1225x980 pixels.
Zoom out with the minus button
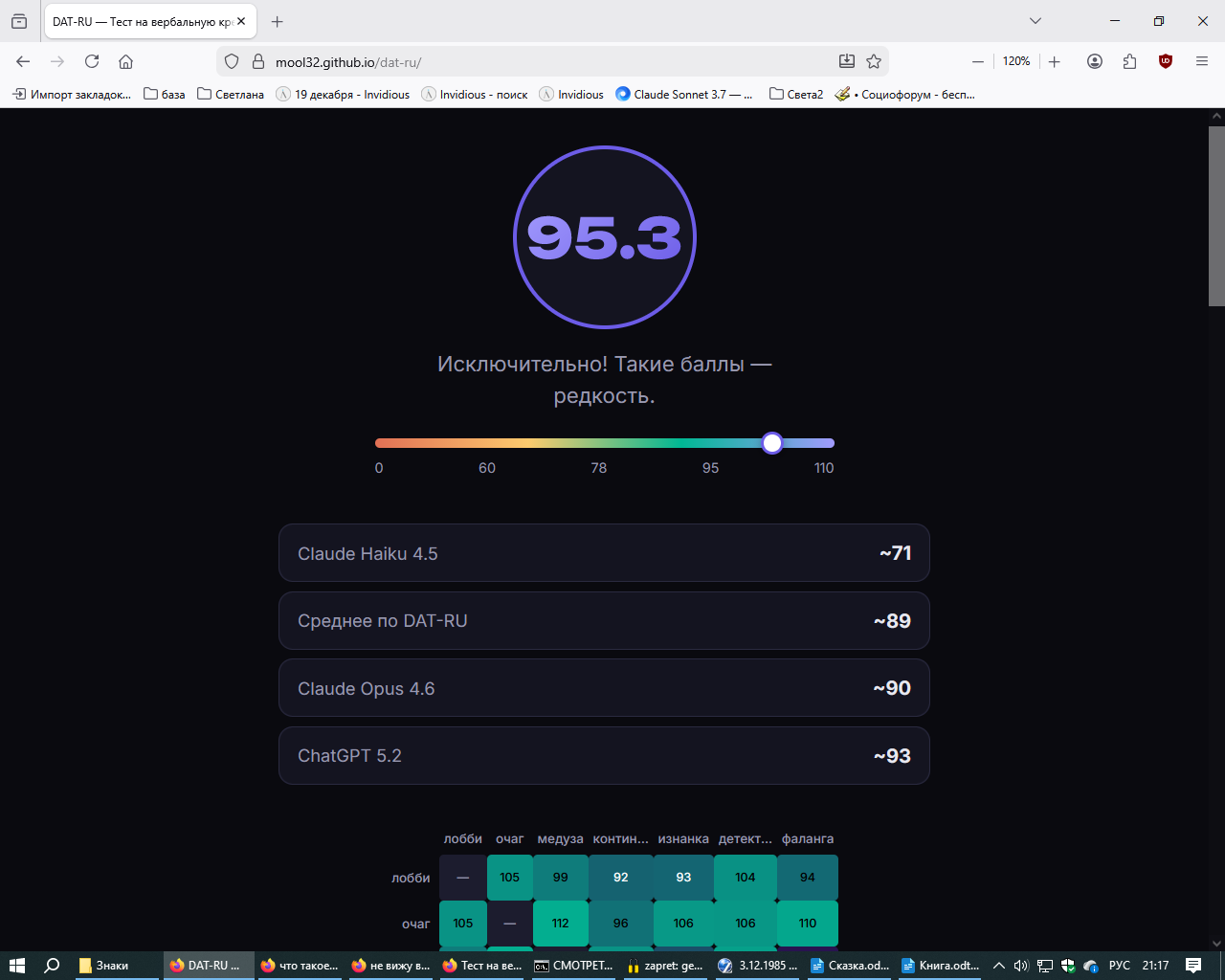tap(977, 61)
